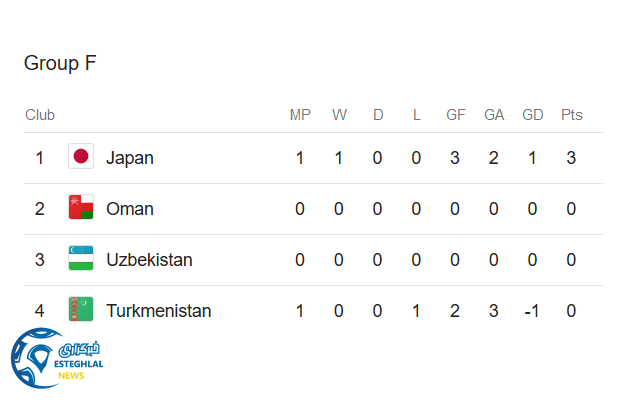The image size is (625, 406).
Task: Click the GF column header
Action: [x=455, y=115]
